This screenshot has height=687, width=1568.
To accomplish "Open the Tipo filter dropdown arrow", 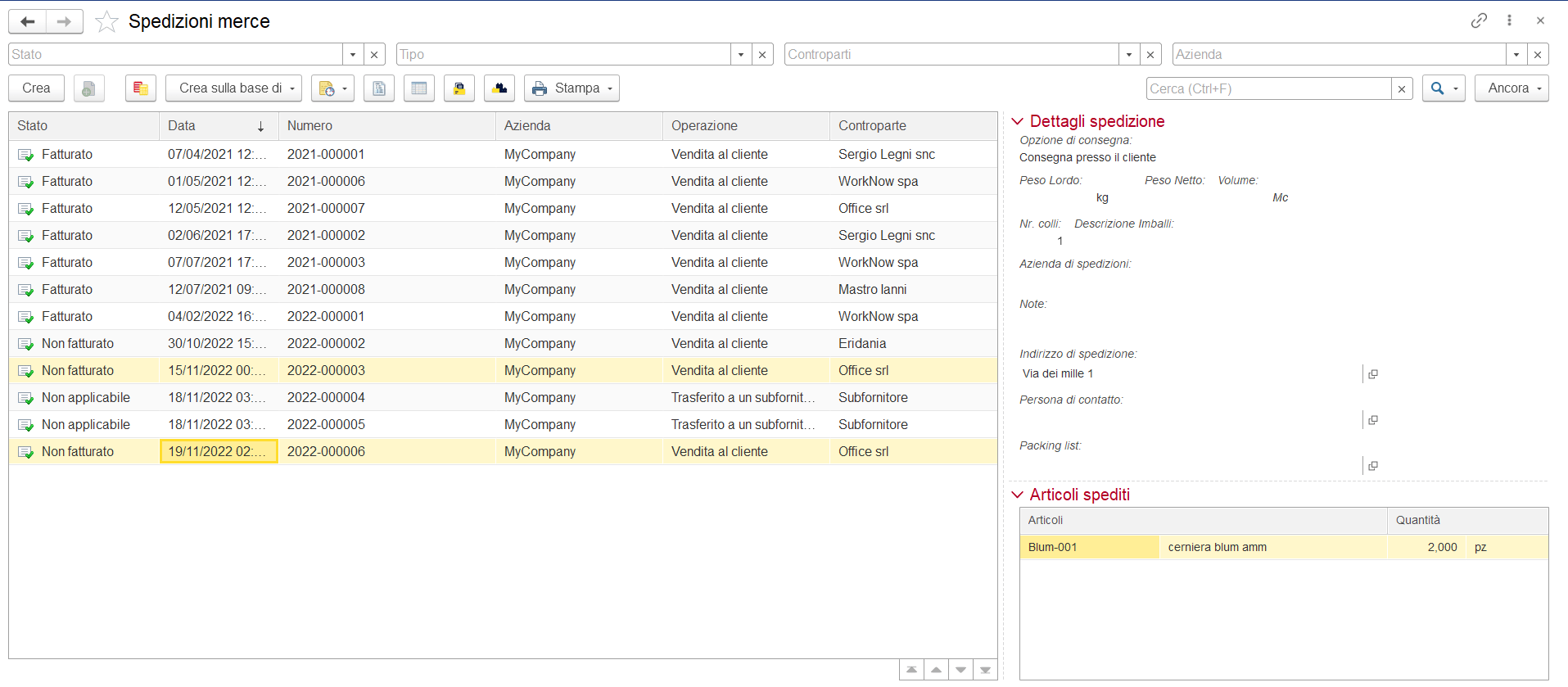I will tap(741, 54).
